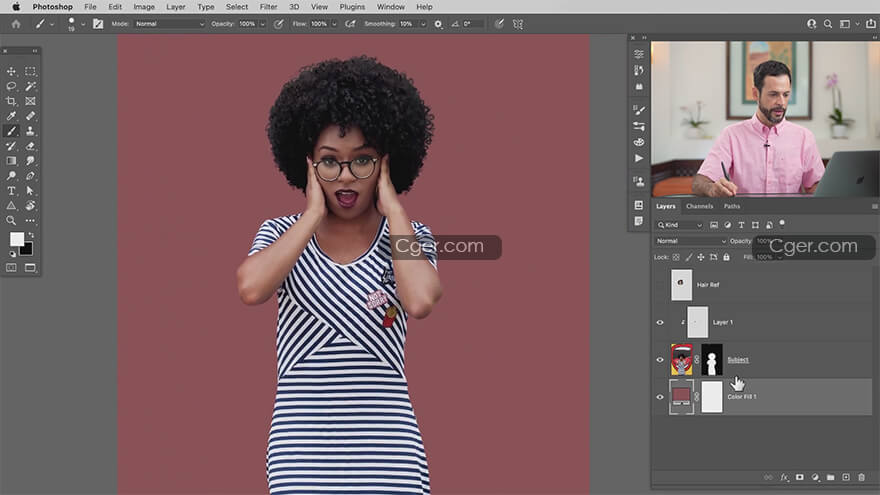Hide the Layer 1 layer
The image size is (880, 495).
click(x=660, y=322)
